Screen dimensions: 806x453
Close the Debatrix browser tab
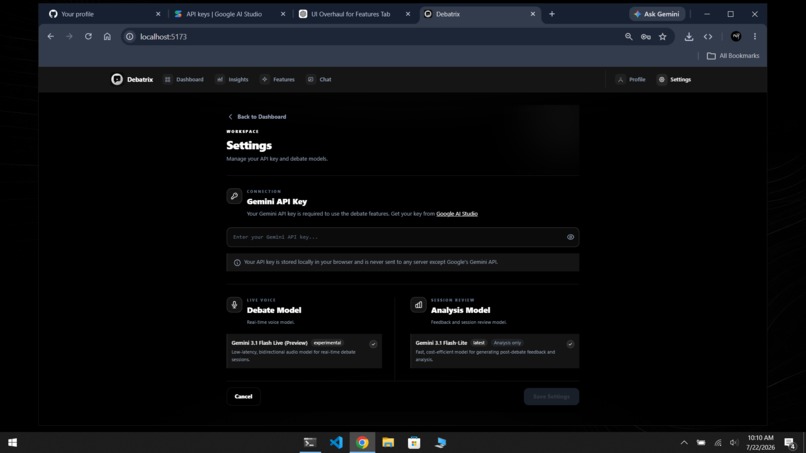pyautogui.click(x=533, y=14)
